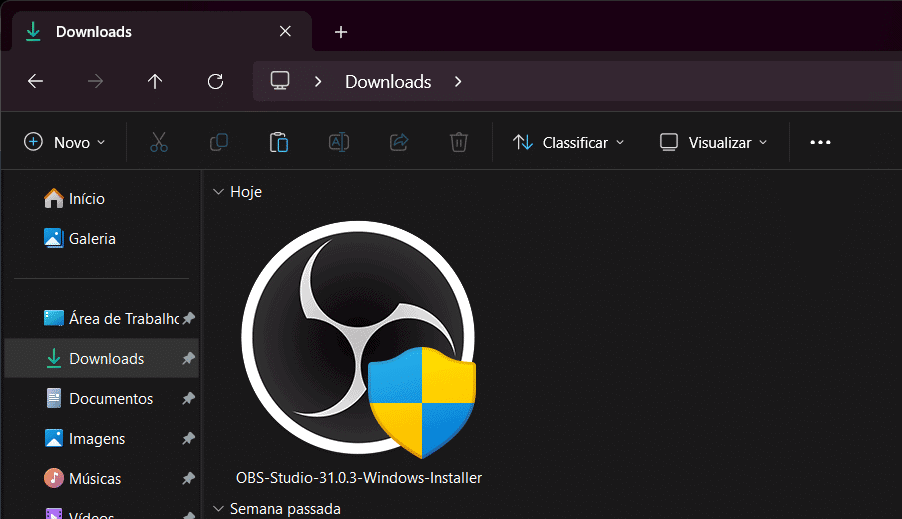Click the Delete trash icon

[x=458, y=142]
